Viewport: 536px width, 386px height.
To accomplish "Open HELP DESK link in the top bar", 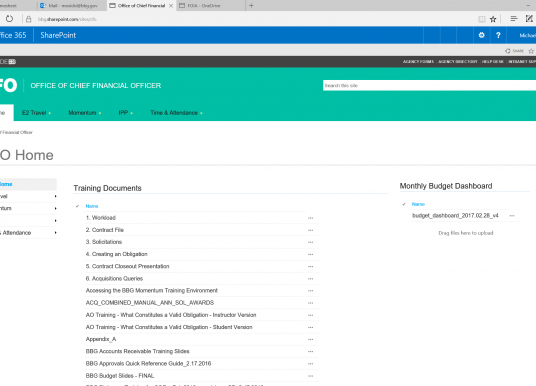I will coord(493,62).
